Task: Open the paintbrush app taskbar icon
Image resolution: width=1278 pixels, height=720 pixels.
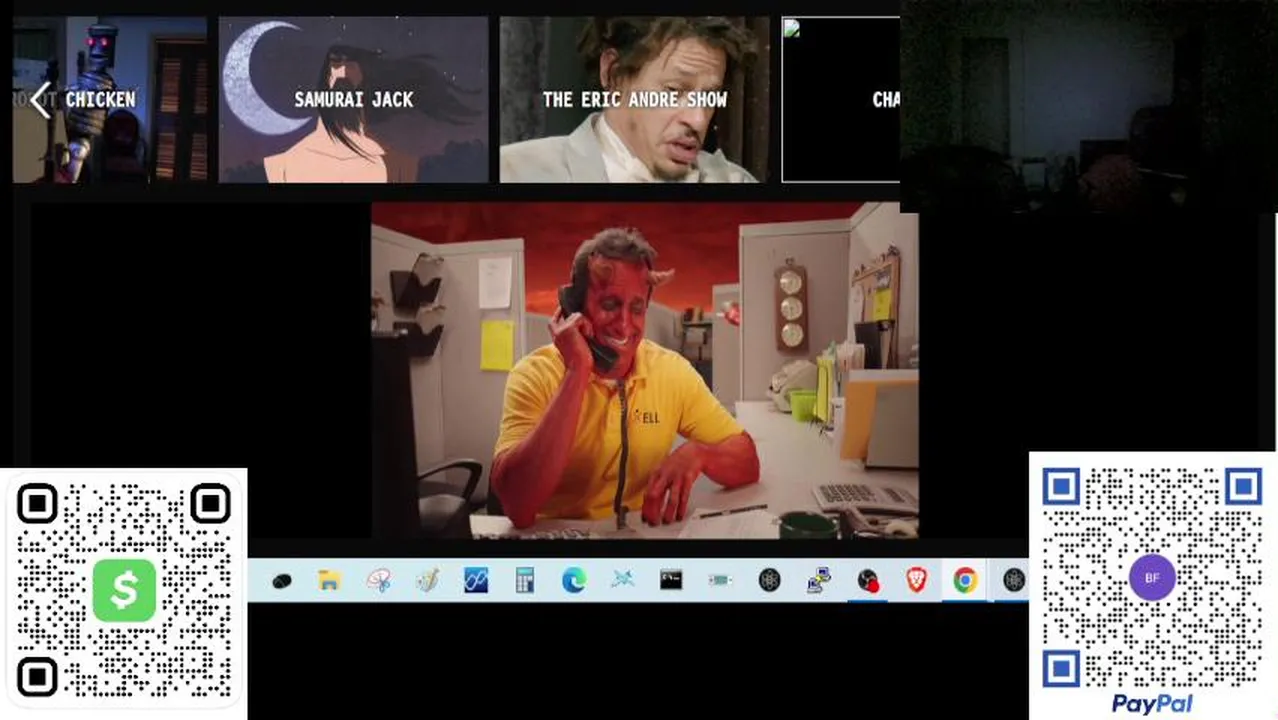Action: tap(427, 580)
